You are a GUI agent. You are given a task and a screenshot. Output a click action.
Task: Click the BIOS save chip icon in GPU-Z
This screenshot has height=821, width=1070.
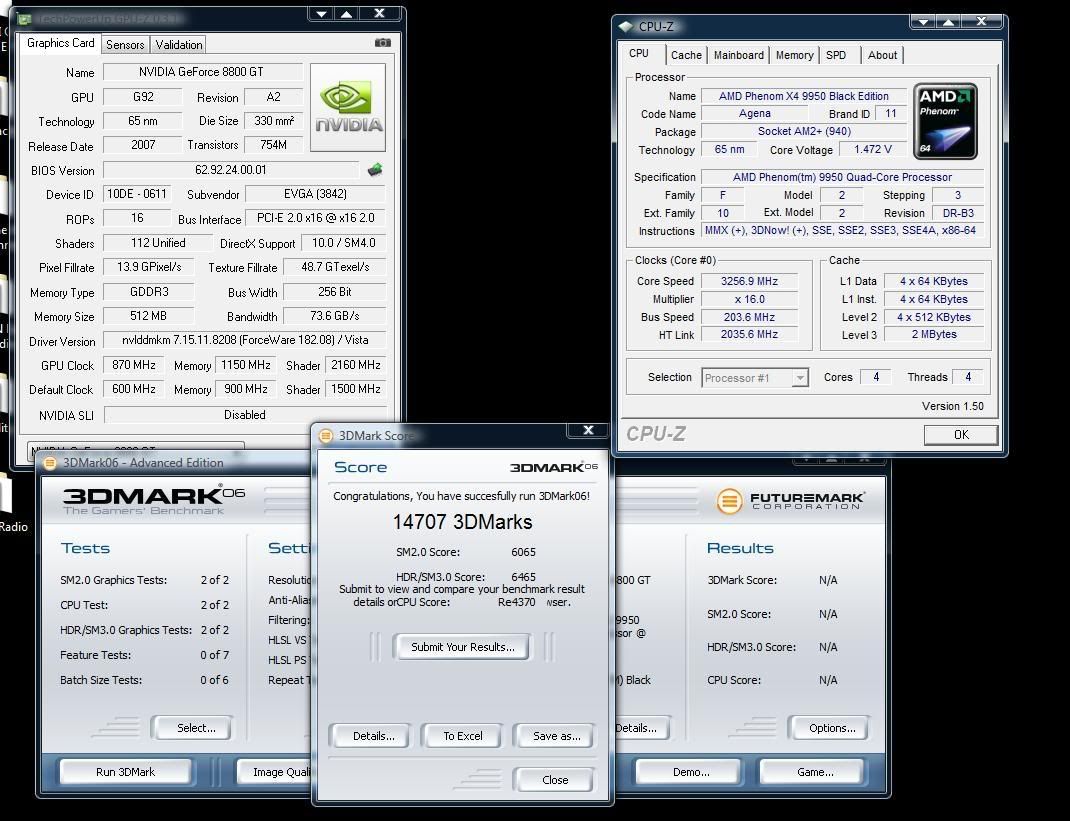pyautogui.click(x=375, y=169)
